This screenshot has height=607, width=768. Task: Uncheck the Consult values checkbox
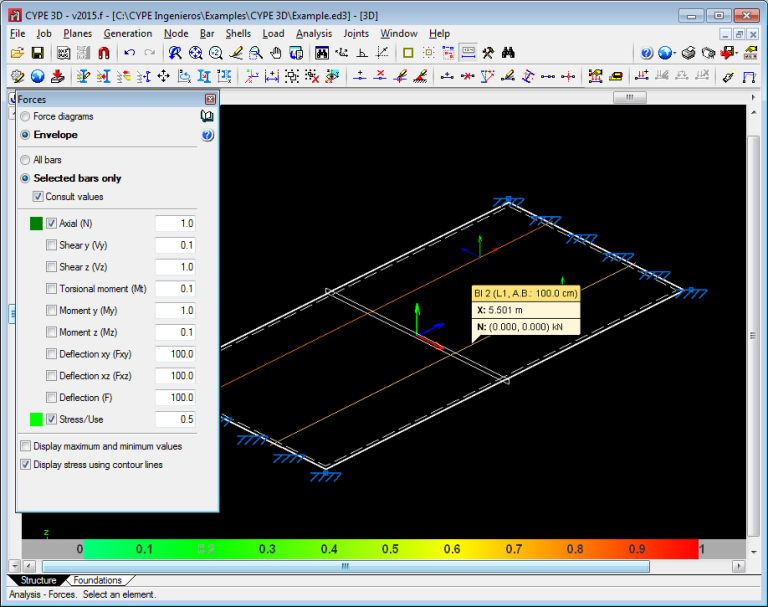38,196
